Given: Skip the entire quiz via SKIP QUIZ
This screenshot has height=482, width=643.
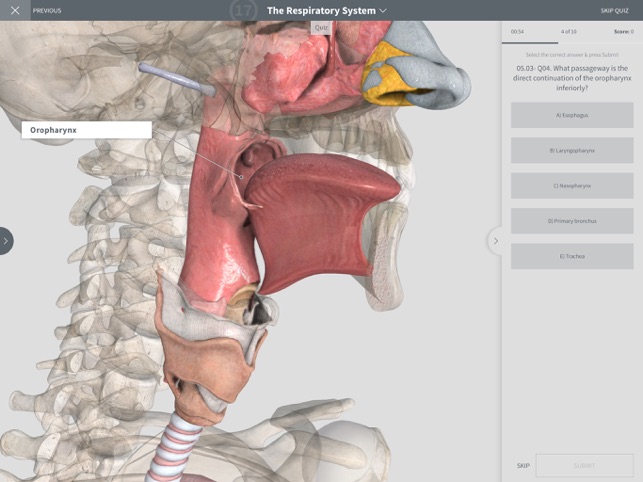Looking at the screenshot, I should (614, 11).
